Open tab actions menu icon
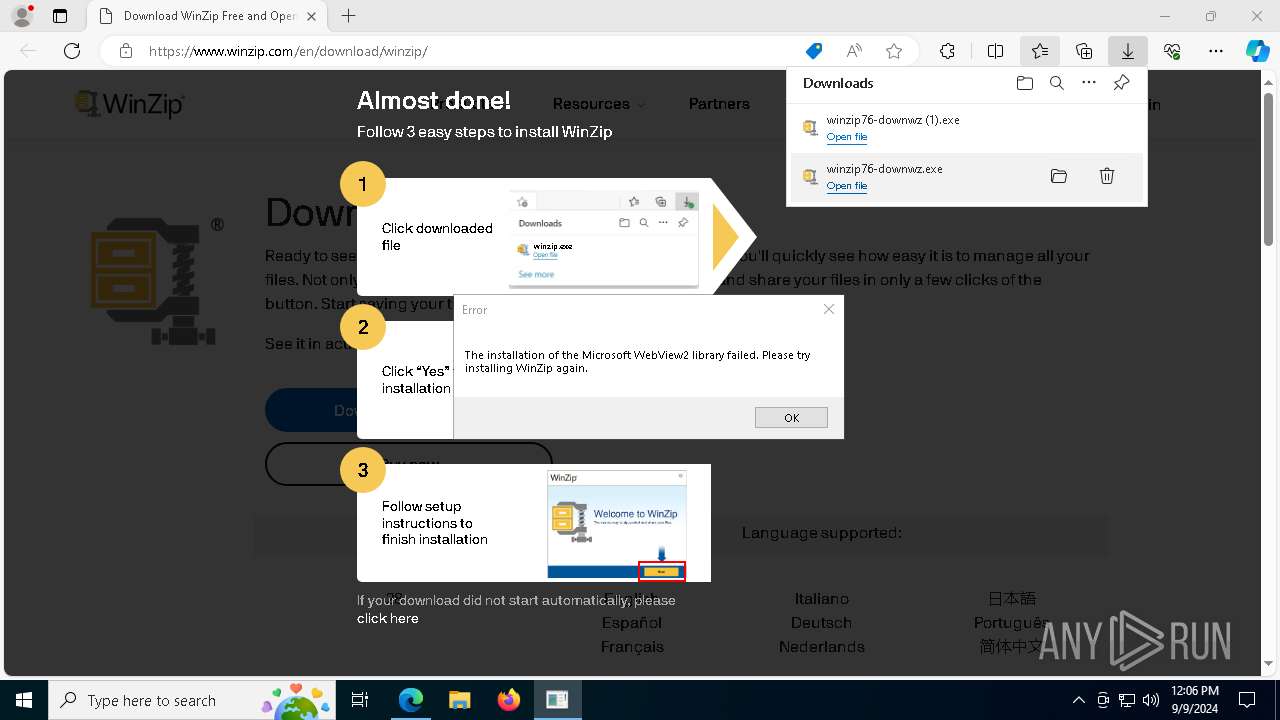This screenshot has width=1280, height=720. point(60,16)
